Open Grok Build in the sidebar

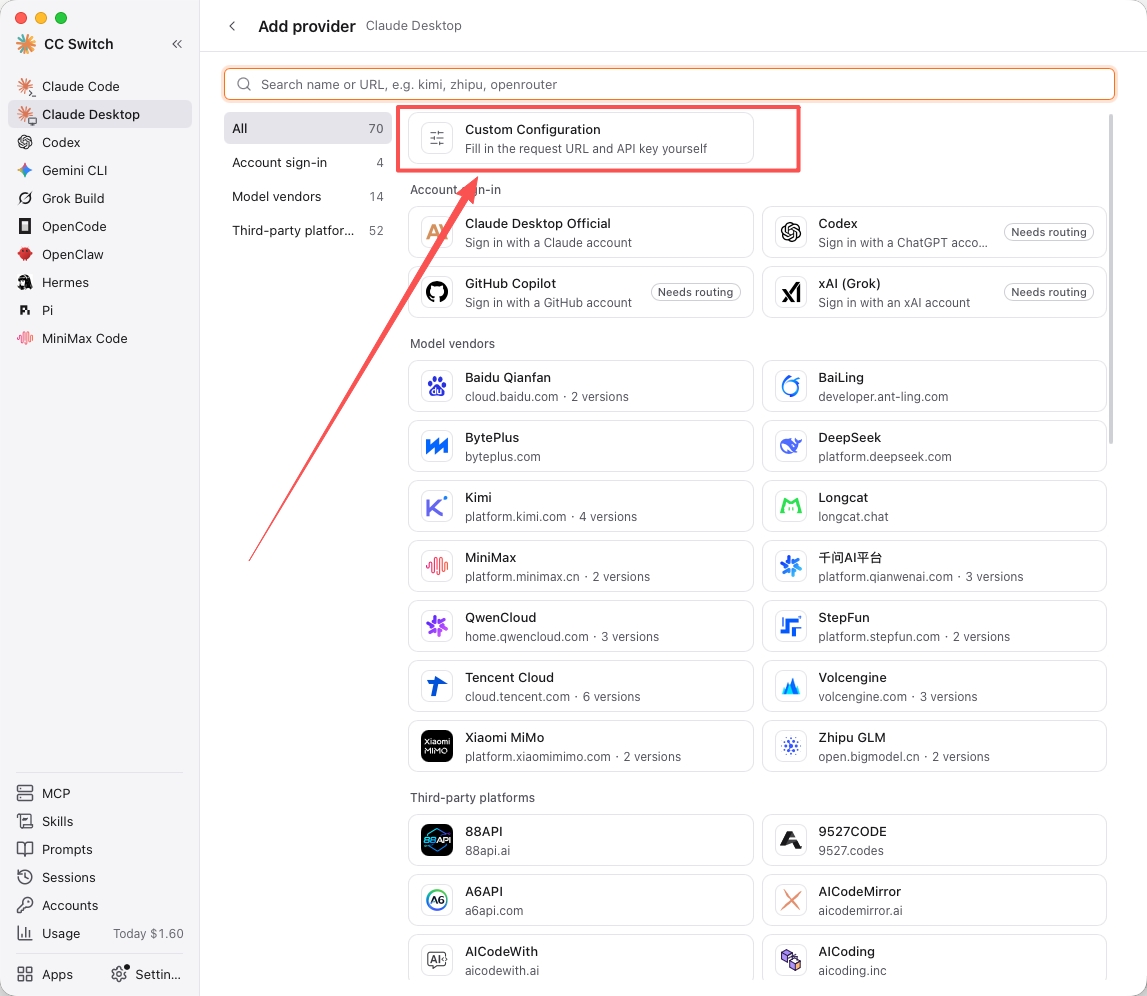(99, 198)
